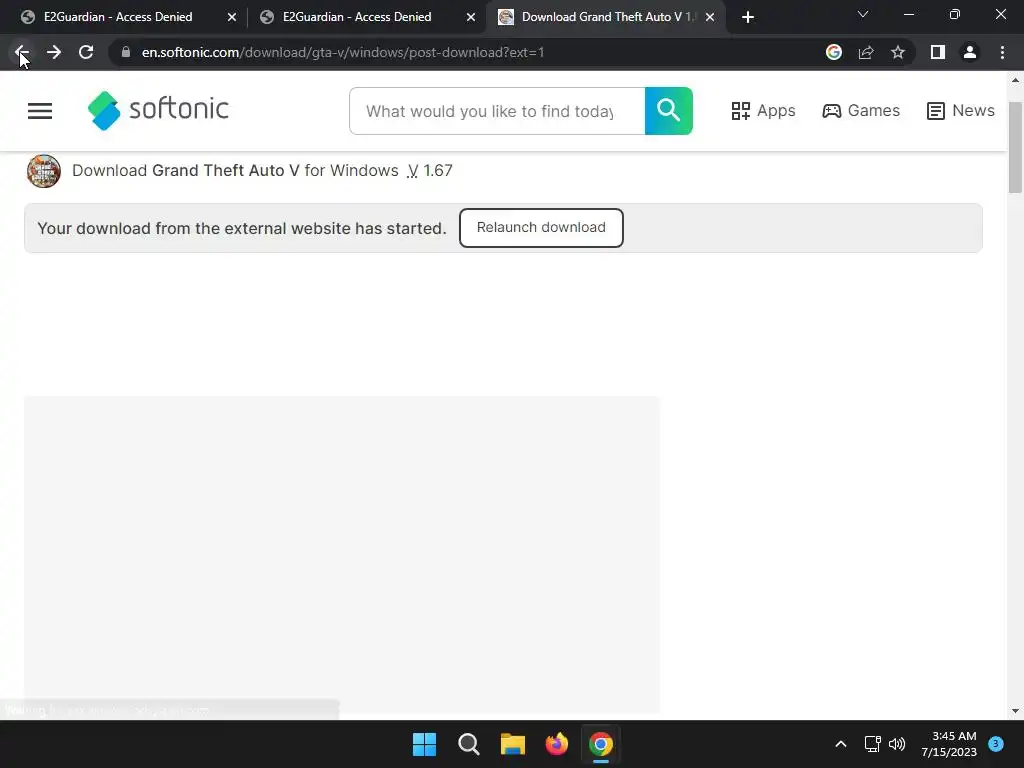Open the Grand Theft Auto V title link

pos(226,170)
